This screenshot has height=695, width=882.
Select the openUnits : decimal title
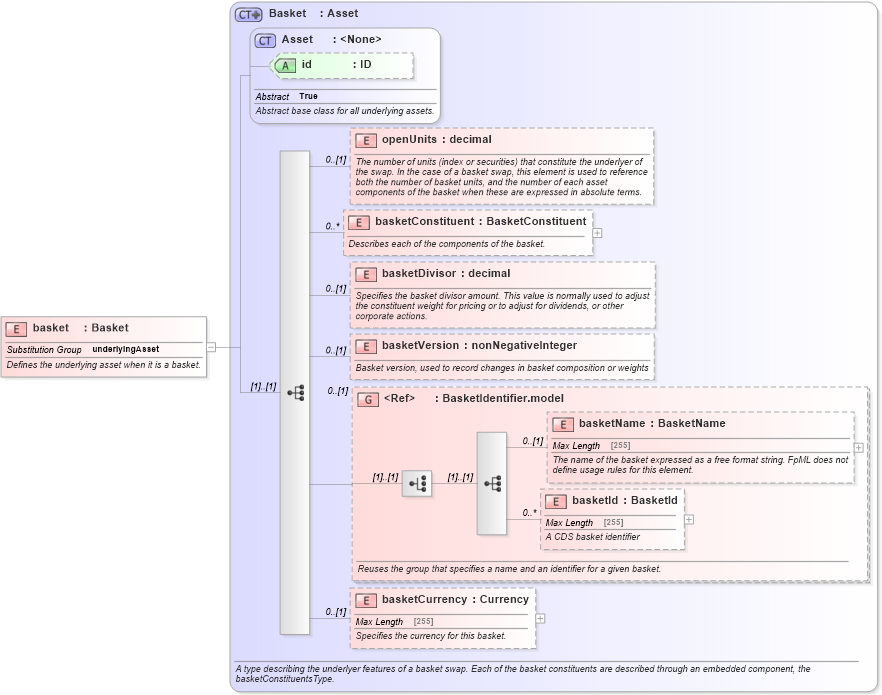tap(436, 139)
